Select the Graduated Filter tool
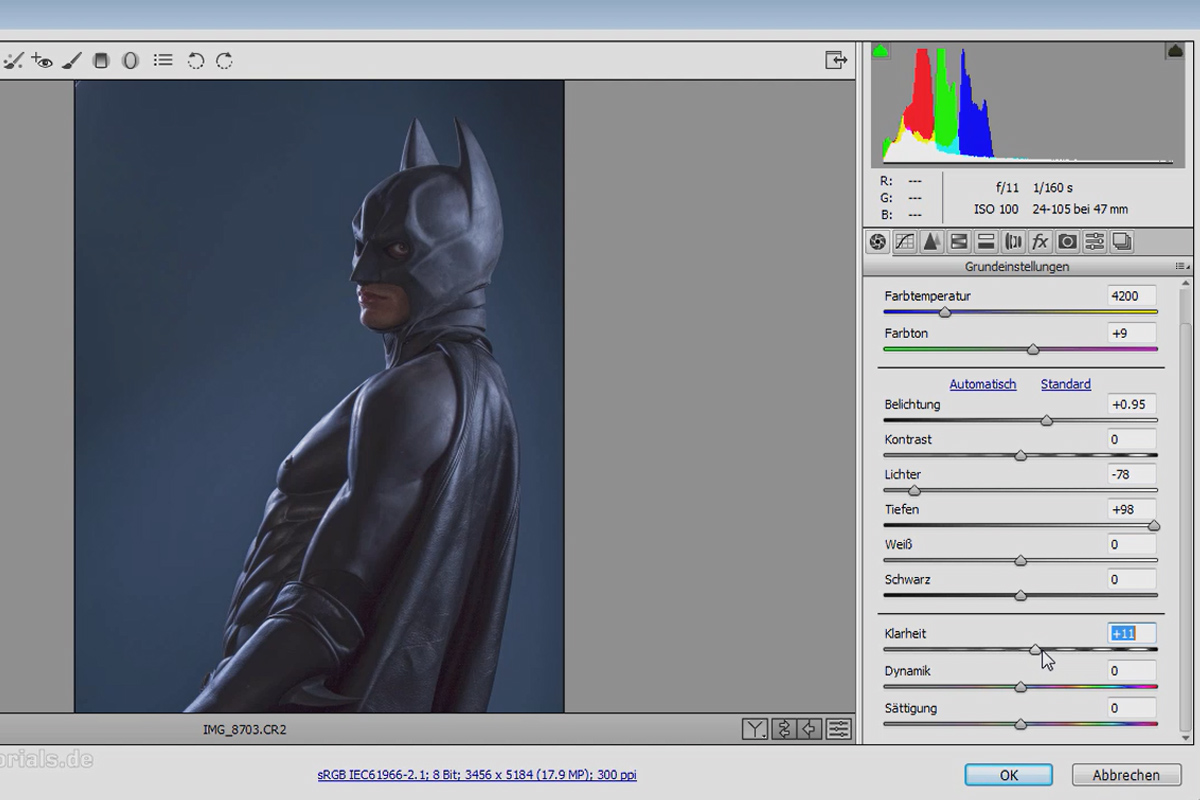Screen dimensions: 1200x800 tap(100, 61)
